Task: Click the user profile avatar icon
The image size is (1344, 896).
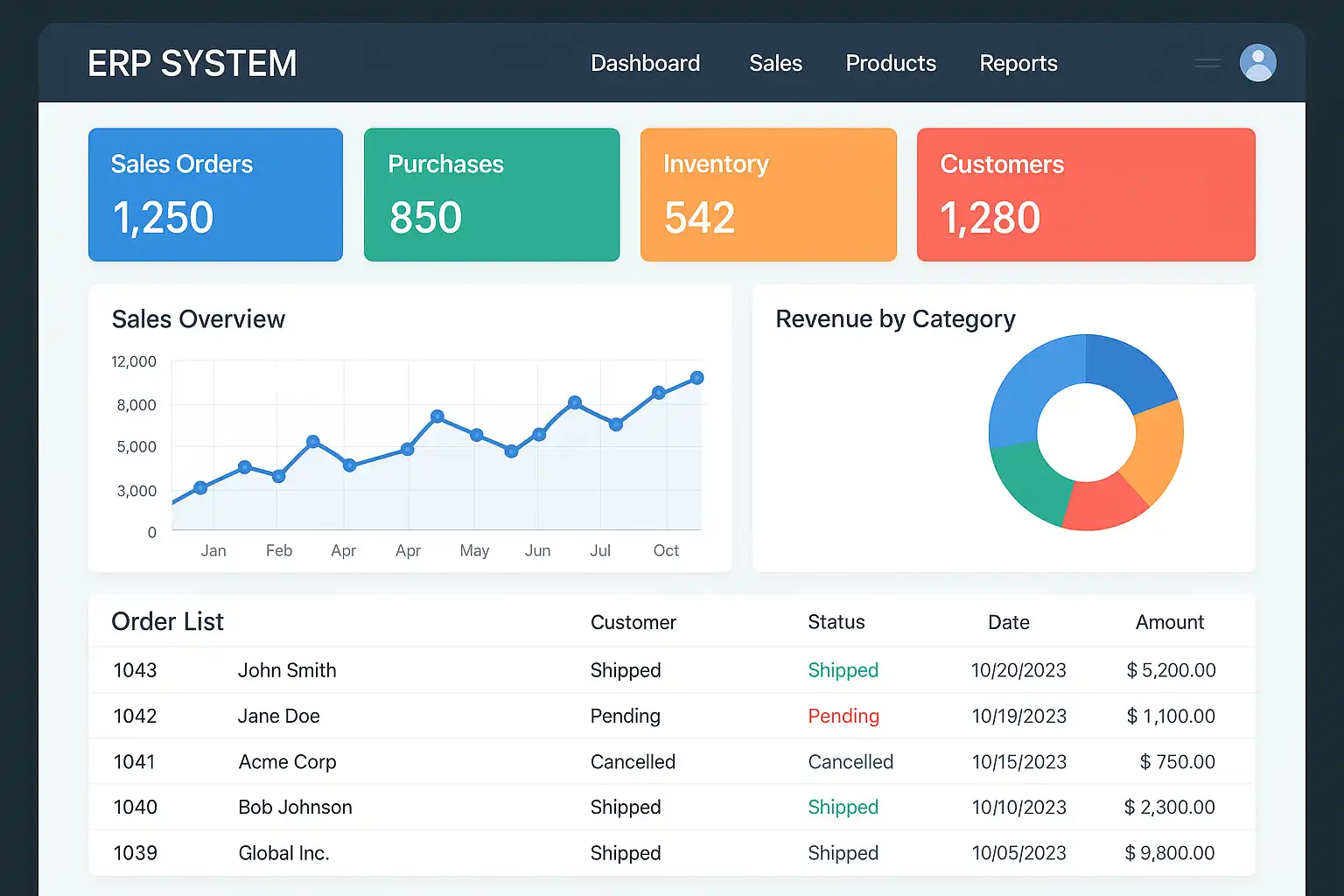Action: (x=1257, y=63)
